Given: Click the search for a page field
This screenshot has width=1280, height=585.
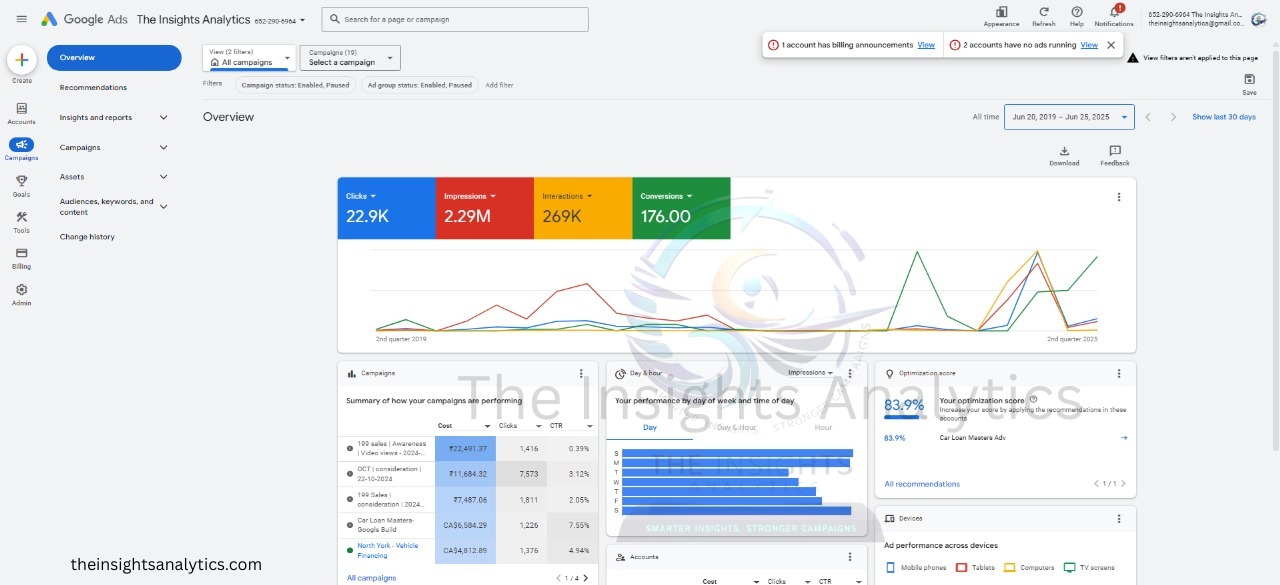Looking at the screenshot, I should (x=455, y=19).
